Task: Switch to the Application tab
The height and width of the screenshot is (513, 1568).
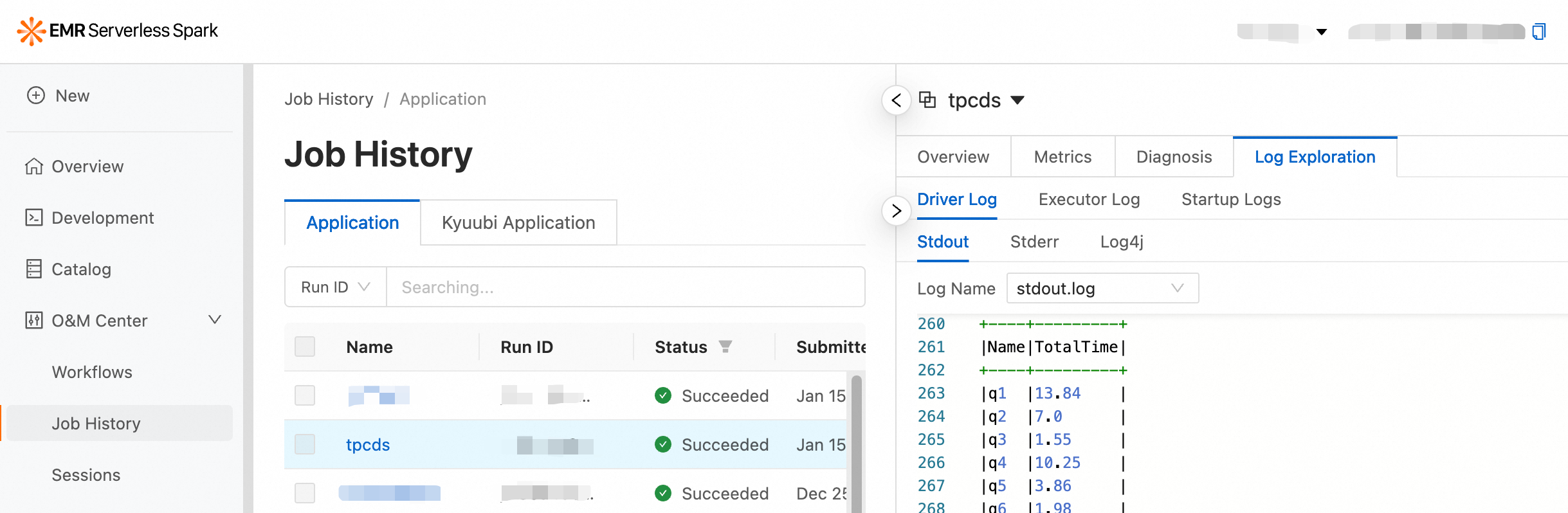Action: click(352, 222)
